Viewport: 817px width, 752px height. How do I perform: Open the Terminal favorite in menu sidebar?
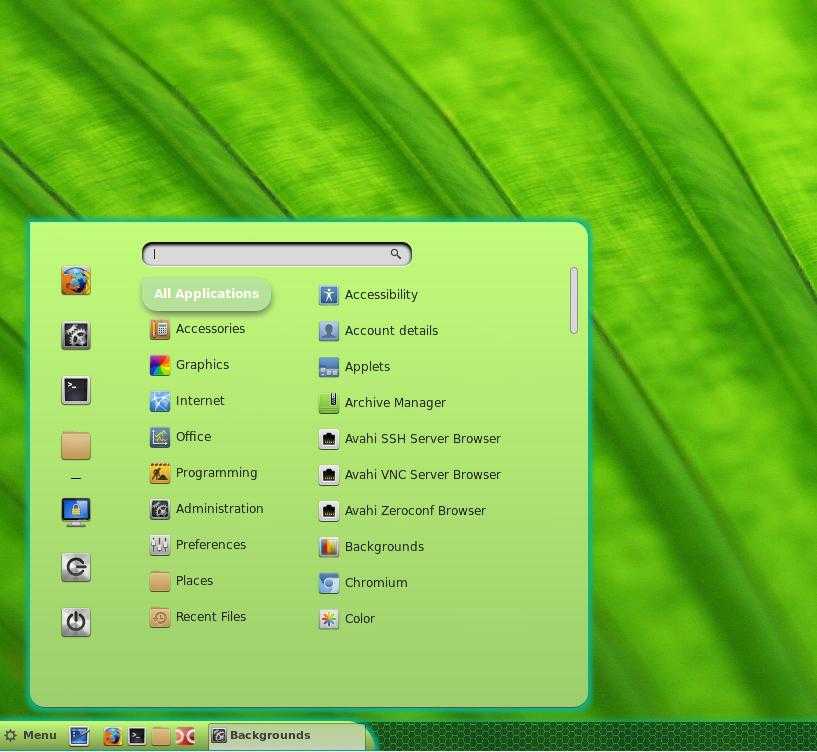tap(76, 390)
